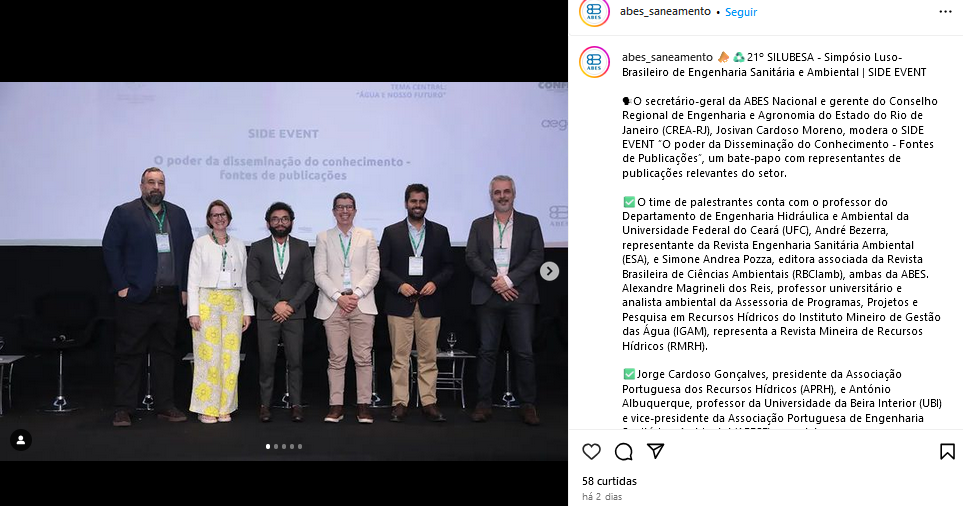Show tagged people with the person icon

(20, 440)
